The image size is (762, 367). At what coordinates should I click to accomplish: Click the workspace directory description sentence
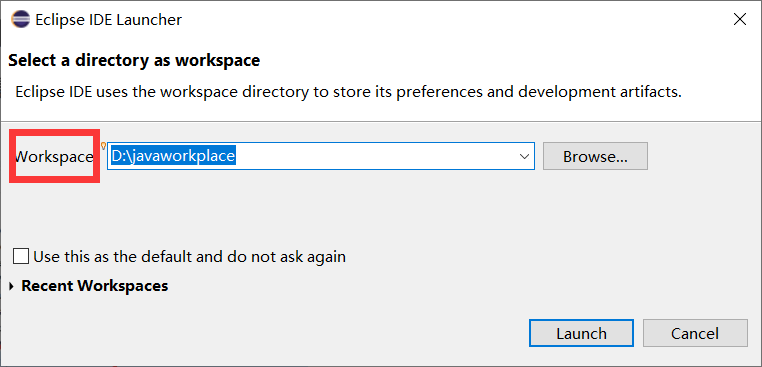point(348,92)
